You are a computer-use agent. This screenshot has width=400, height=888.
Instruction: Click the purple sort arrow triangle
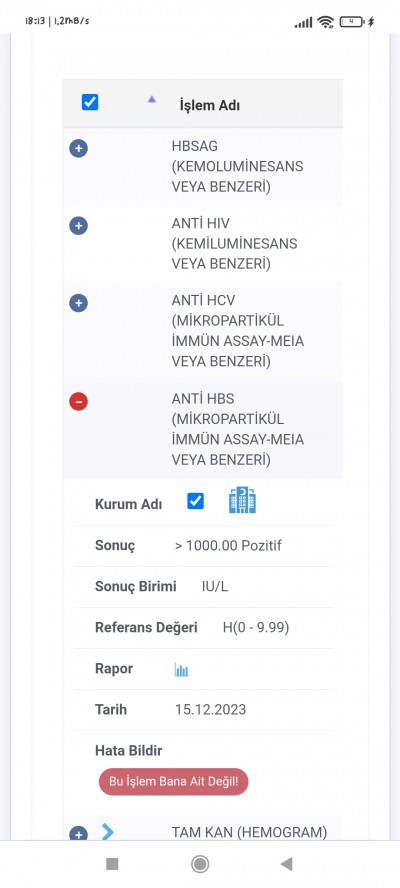click(x=151, y=99)
